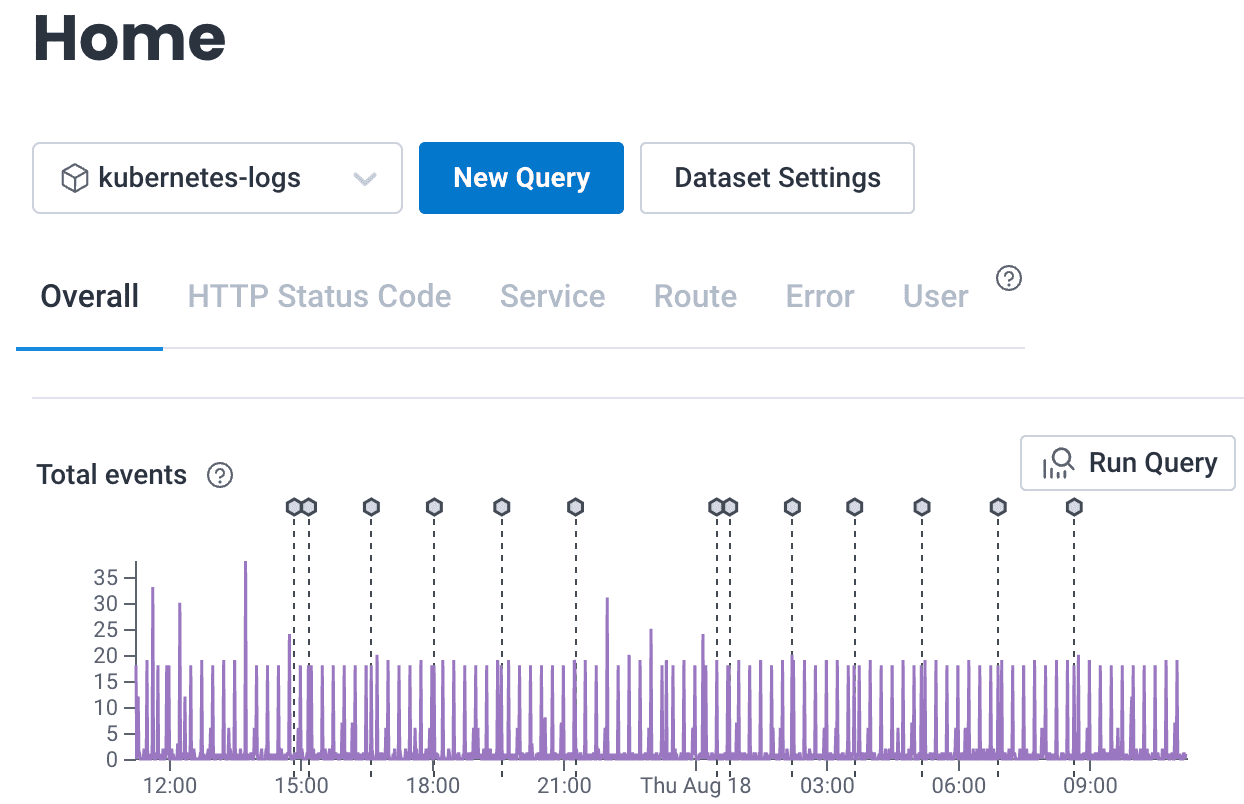Select the User tab
The height and width of the screenshot is (804, 1244).
935,297
